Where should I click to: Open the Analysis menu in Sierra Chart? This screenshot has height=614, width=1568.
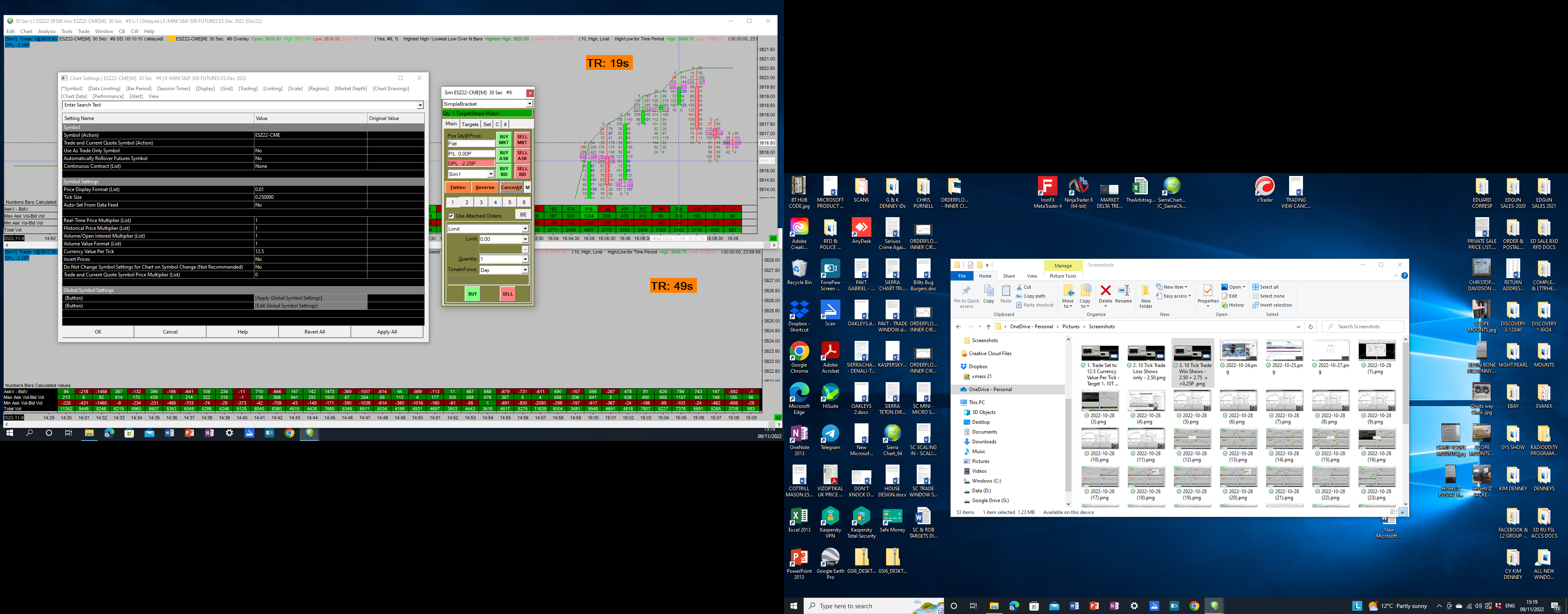point(47,32)
